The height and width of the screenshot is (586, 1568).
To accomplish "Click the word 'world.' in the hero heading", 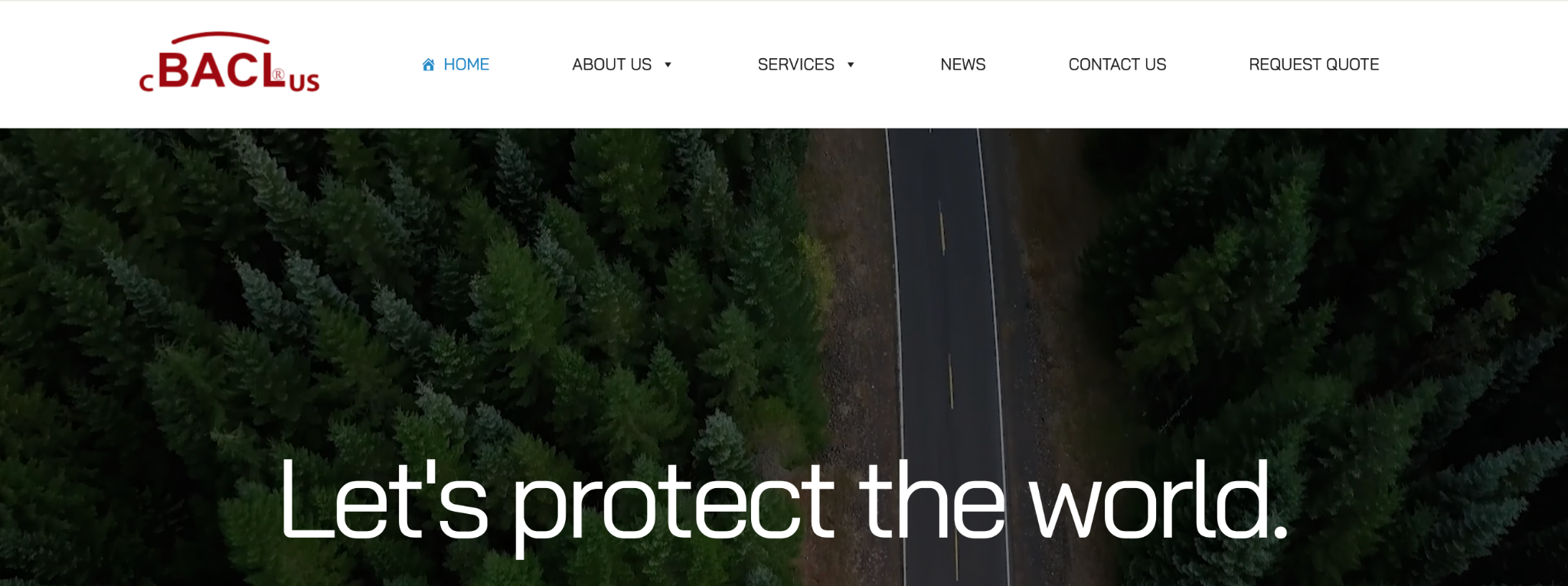I will pos(1159,500).
